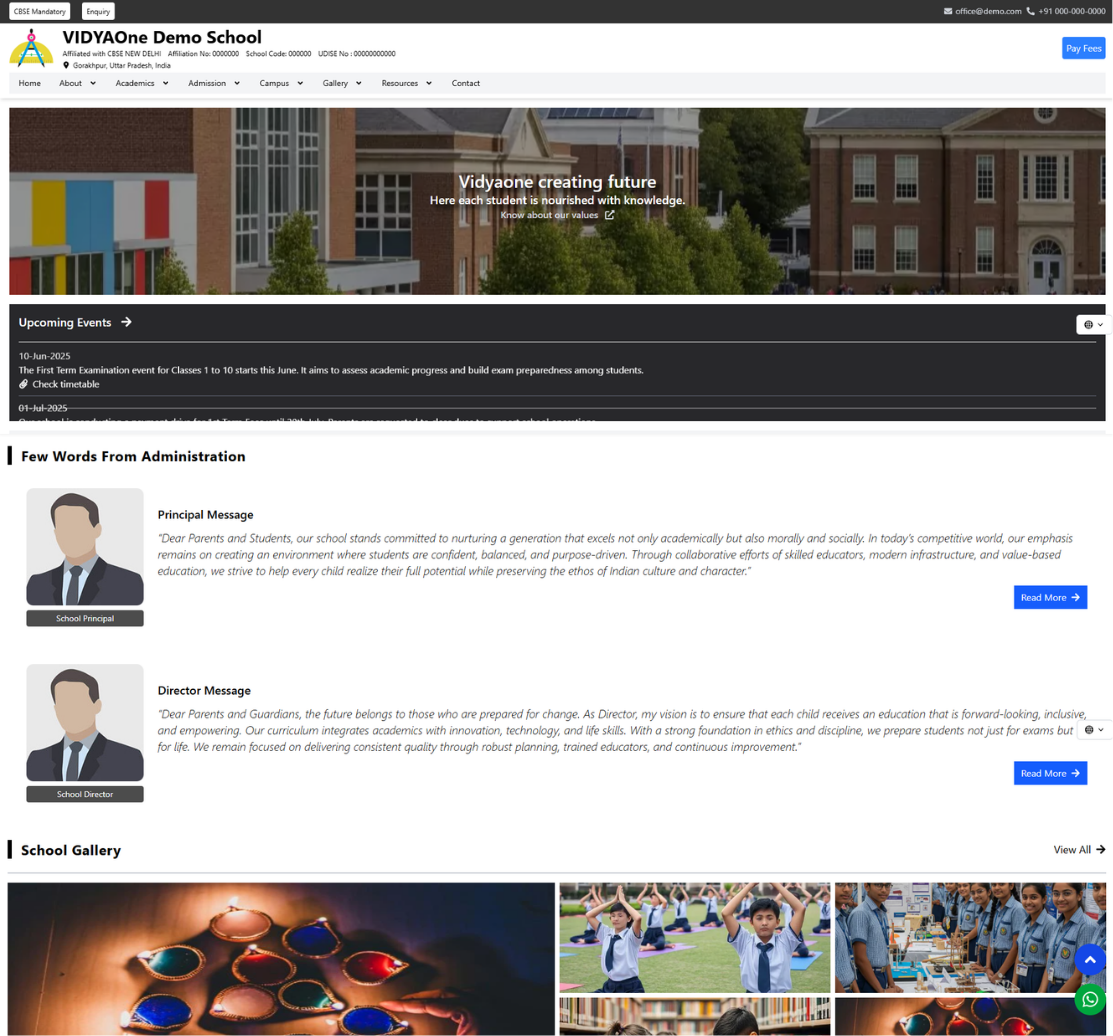Click the Vidyaone creating future banner title
The height and width of the screenshot is (1036, 1113).
pos(557,182)
